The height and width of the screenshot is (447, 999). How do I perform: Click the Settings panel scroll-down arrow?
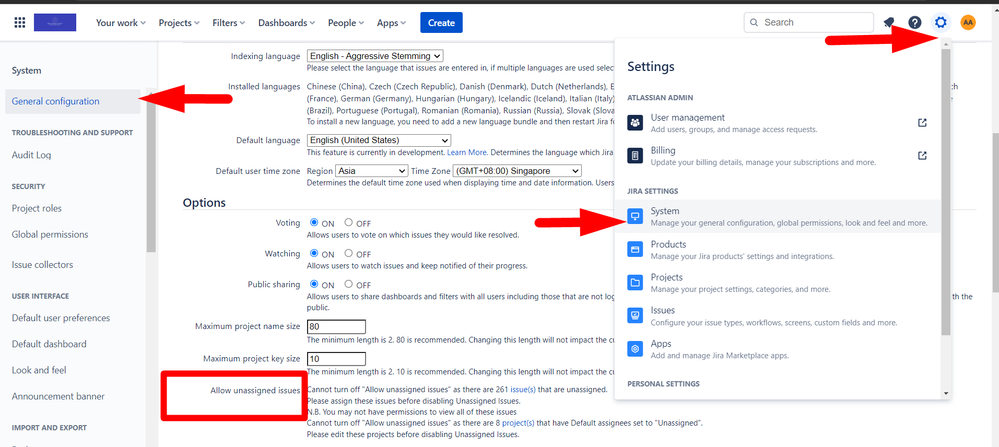(x=945, y=394)
